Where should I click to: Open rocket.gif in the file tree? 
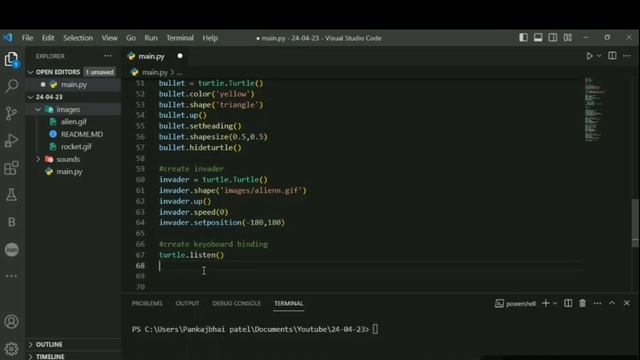click(x=76, y=147)
